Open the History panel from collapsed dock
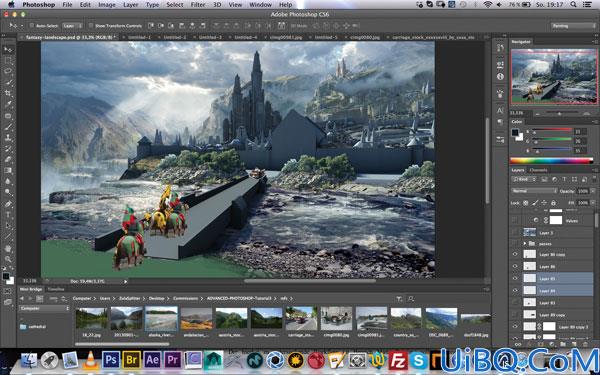 (x=501, y=48)
